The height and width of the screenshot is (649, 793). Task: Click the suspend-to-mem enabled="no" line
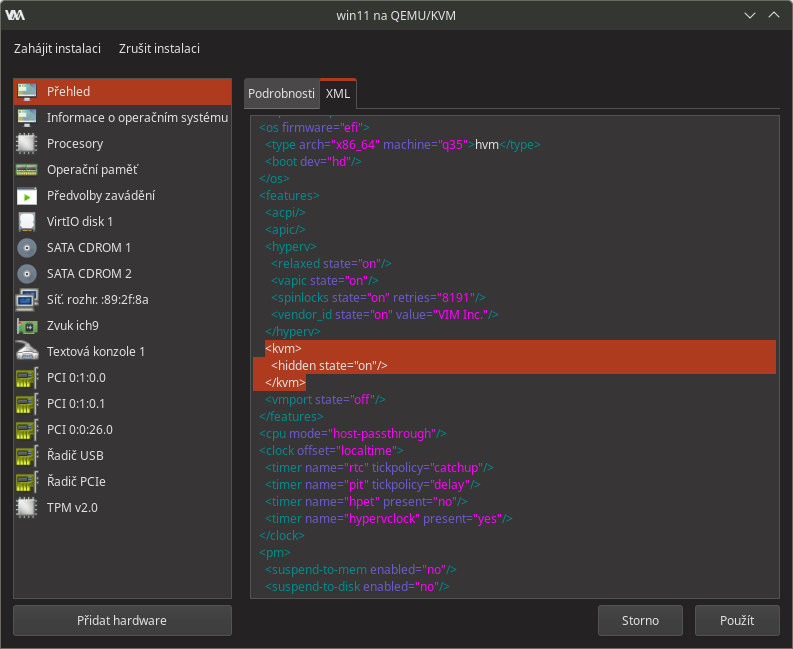coord(361,570)
